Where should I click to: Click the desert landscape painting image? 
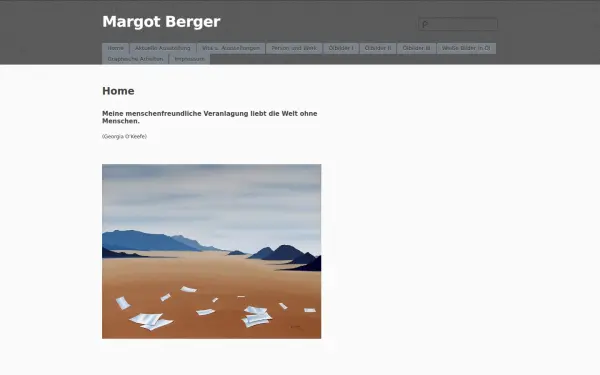[212, 251]
